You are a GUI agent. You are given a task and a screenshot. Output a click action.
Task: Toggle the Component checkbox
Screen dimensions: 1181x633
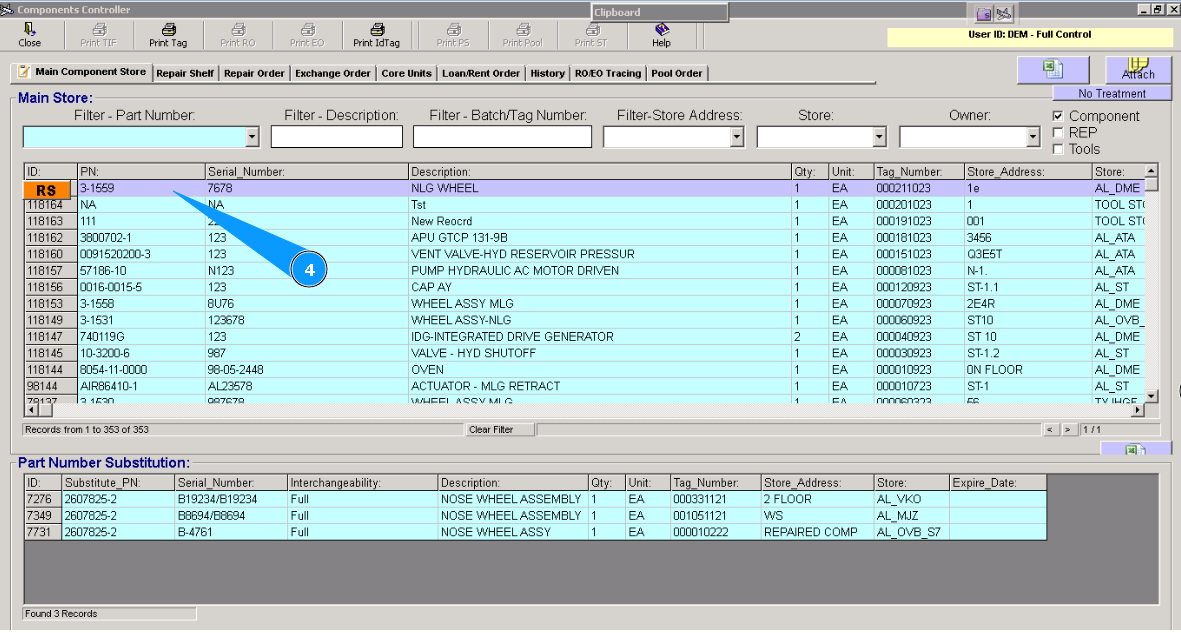pyautogui.click(x=1057, y=116)
